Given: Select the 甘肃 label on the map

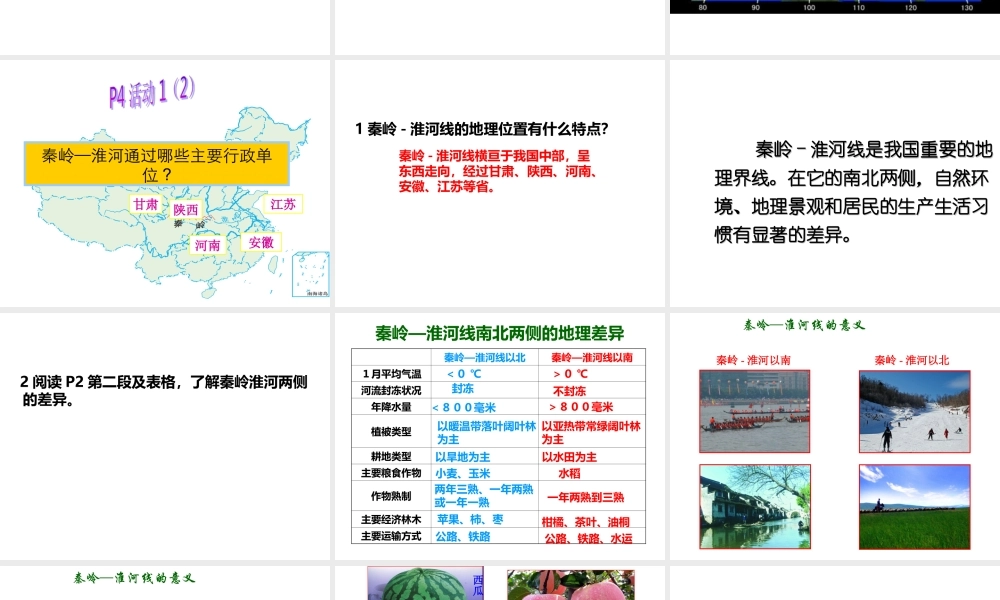Looking at the screenshot, I should pos(145,204).
